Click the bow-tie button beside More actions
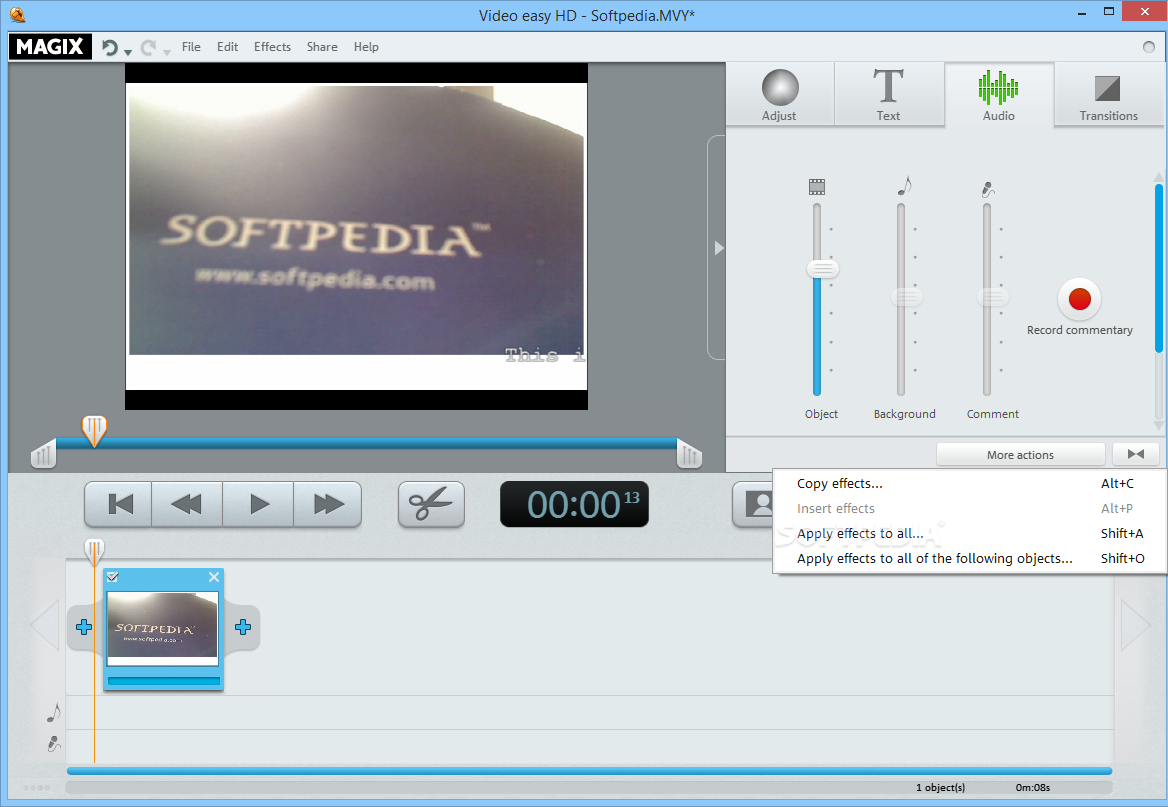This screenshot has height=807, width=1168. point(1135,454)
